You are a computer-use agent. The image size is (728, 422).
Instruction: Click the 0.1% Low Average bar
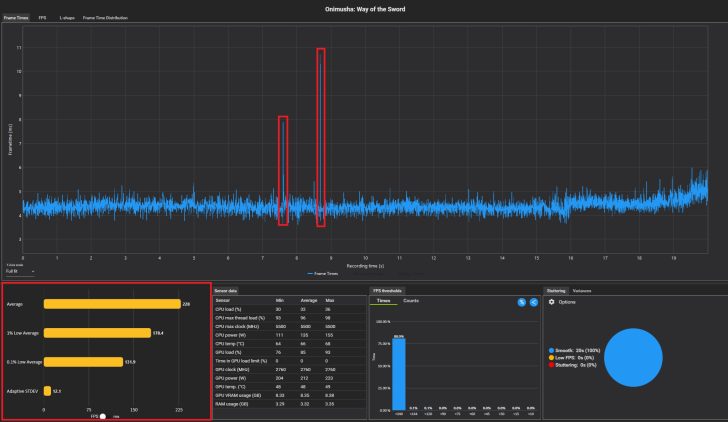pyautogui.click(x=84, y=362)
